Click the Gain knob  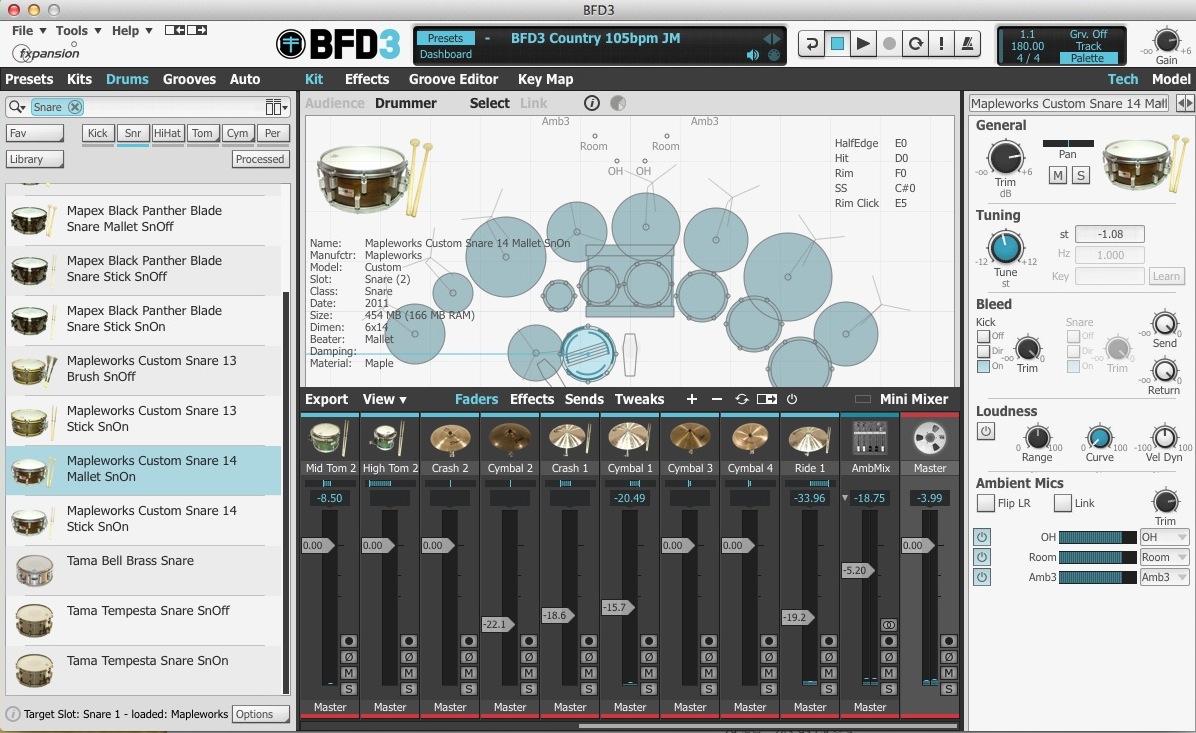1166,40
